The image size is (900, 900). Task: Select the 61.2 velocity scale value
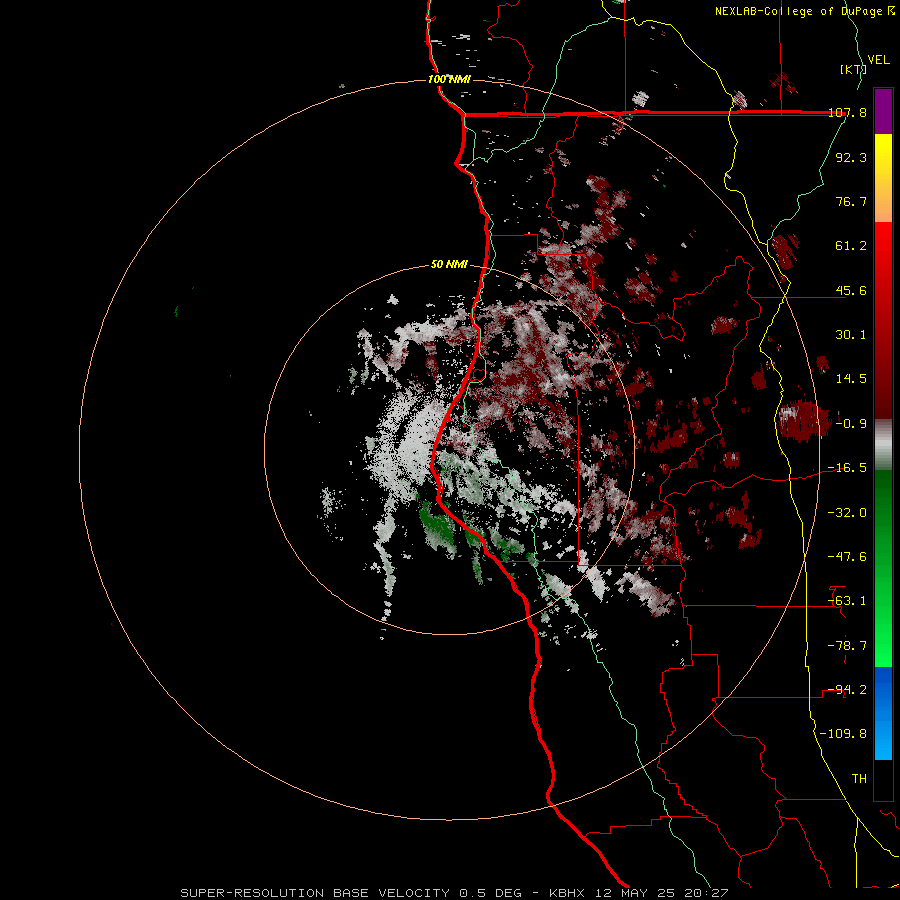click(x=851, y=246)
